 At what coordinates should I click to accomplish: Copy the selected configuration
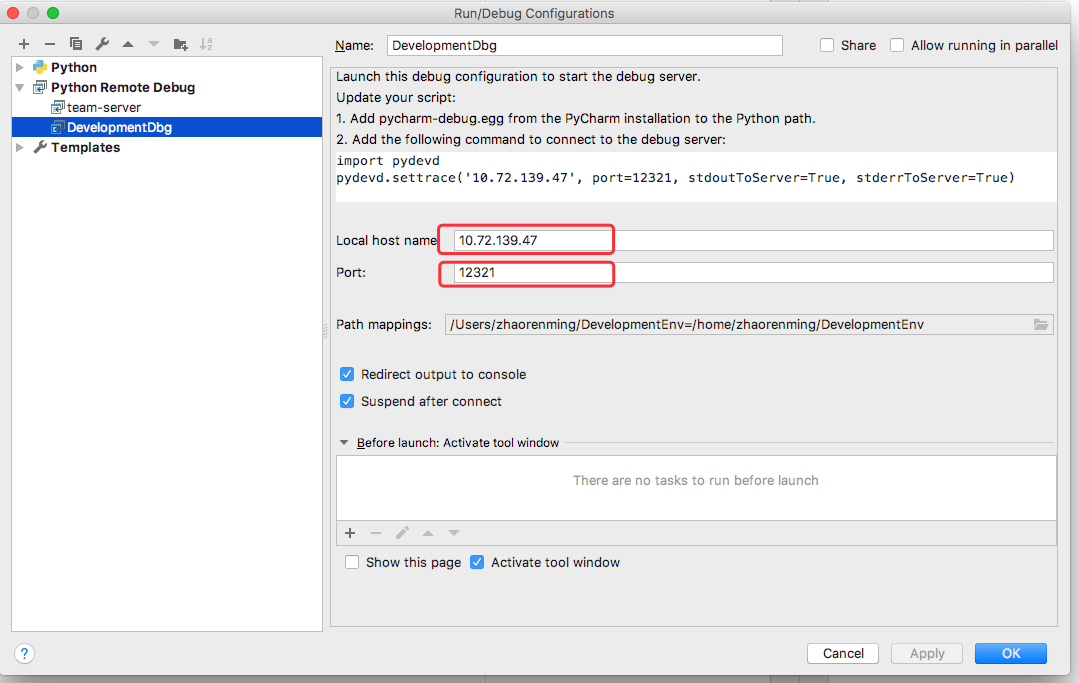pos(76,44)
